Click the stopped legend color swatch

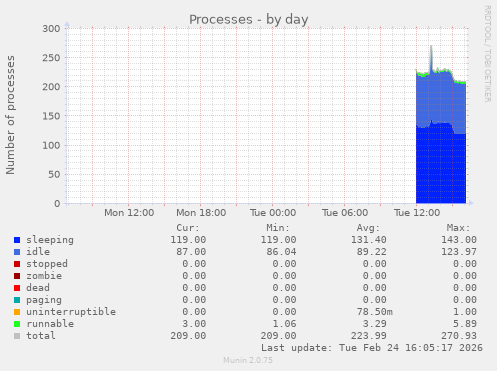click(17, 264)
